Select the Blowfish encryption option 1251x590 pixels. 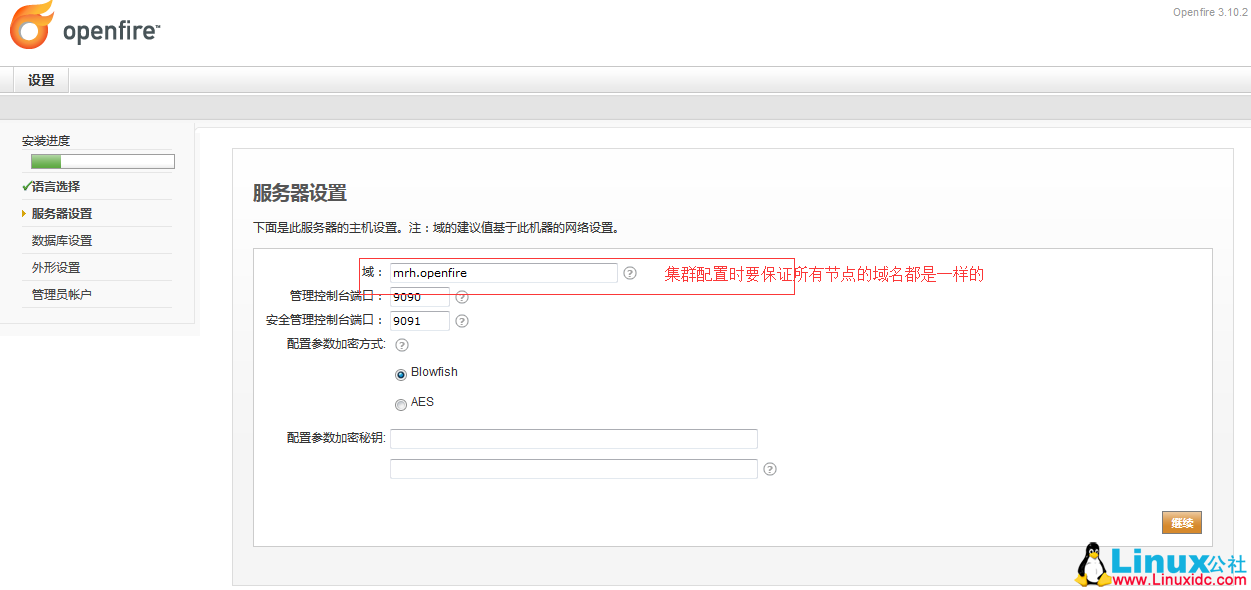coord(400,373)
